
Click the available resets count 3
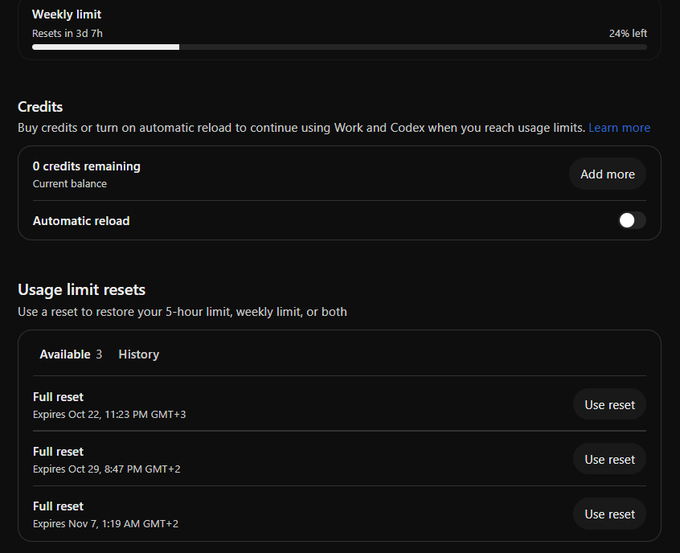point(99,354)
